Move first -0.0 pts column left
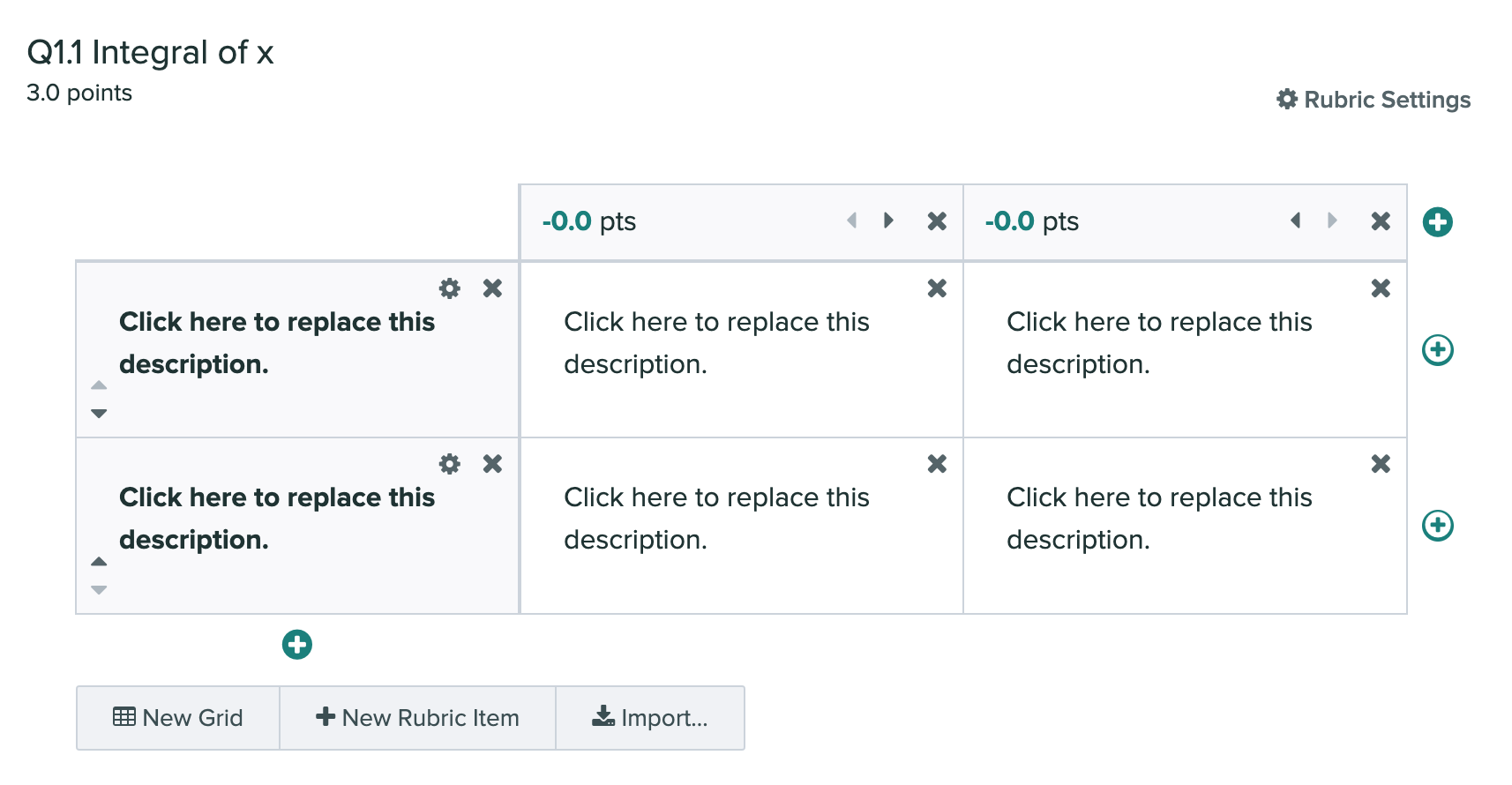This screenshot has height=785, width=1512. pyautogui.click(x=852, y=221)
